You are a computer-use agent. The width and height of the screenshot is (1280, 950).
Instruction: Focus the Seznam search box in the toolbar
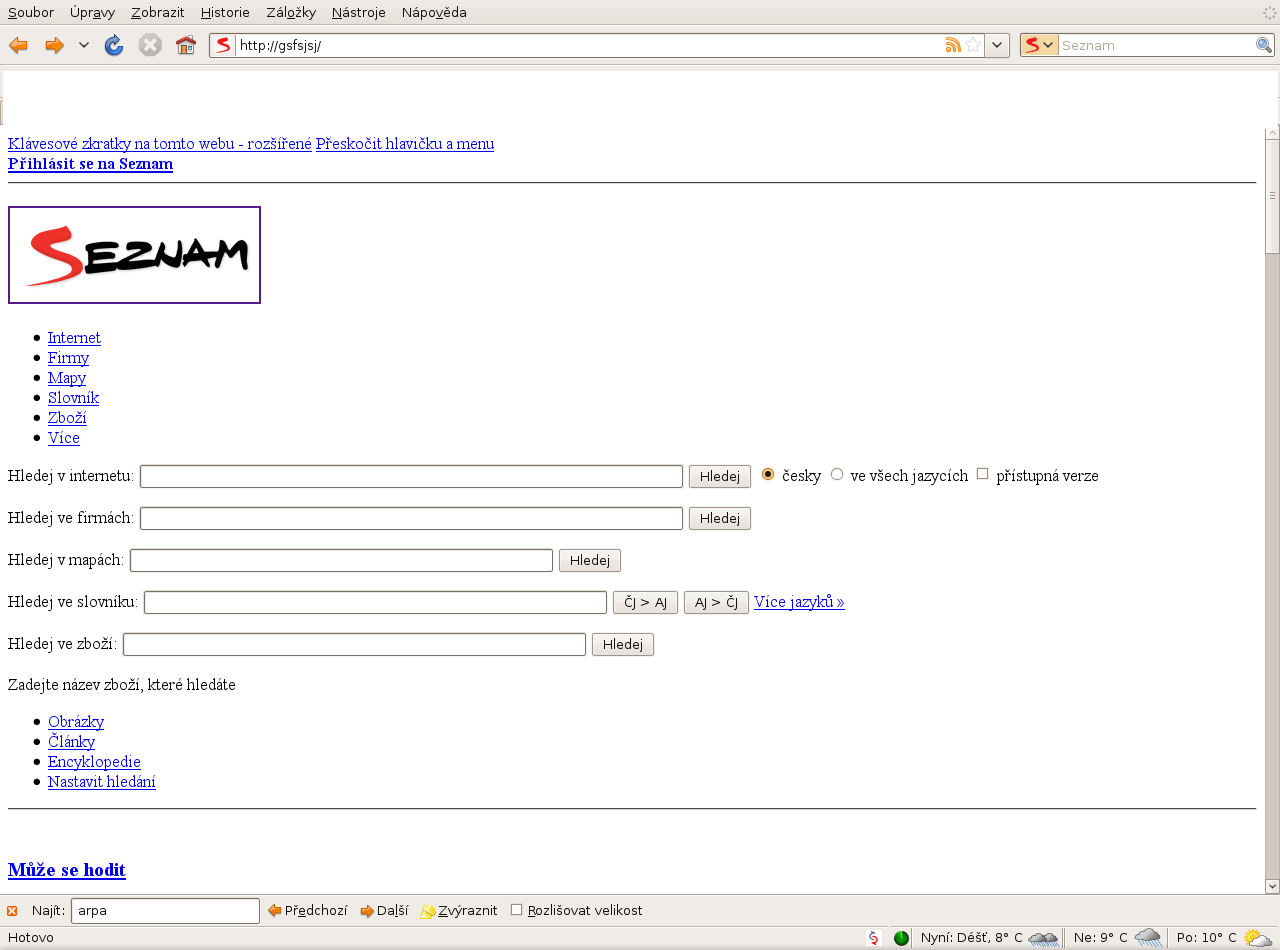[1157, 45]
